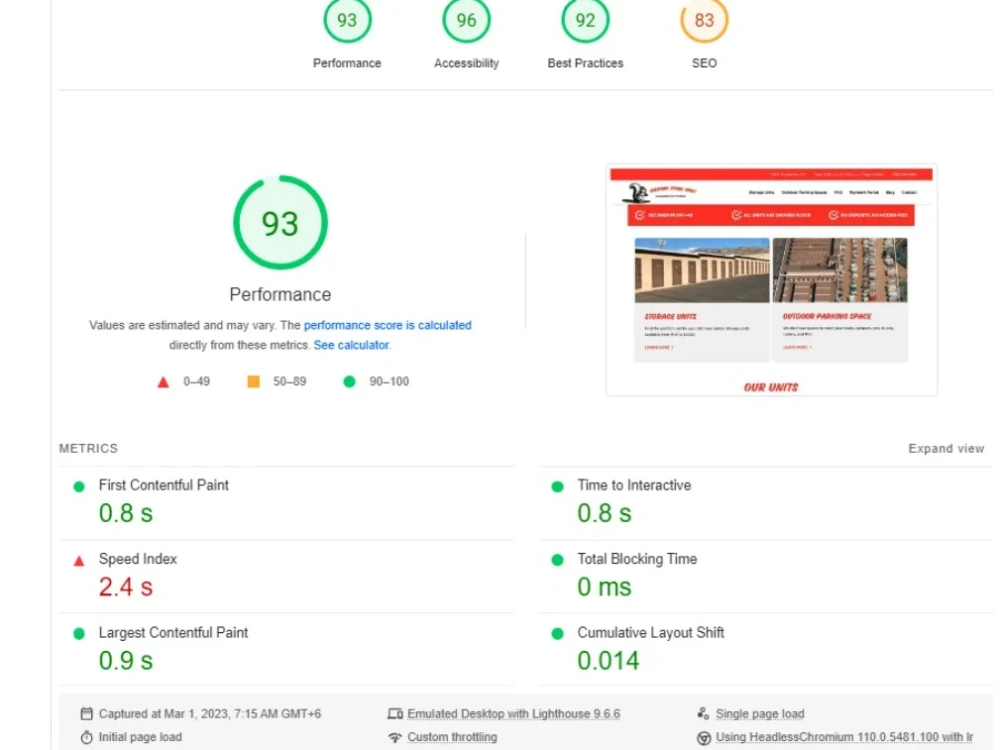Screen dimensions: 1000x750
Task: Click the green dot beside Time to Interactive
Action: coord(557,487)
